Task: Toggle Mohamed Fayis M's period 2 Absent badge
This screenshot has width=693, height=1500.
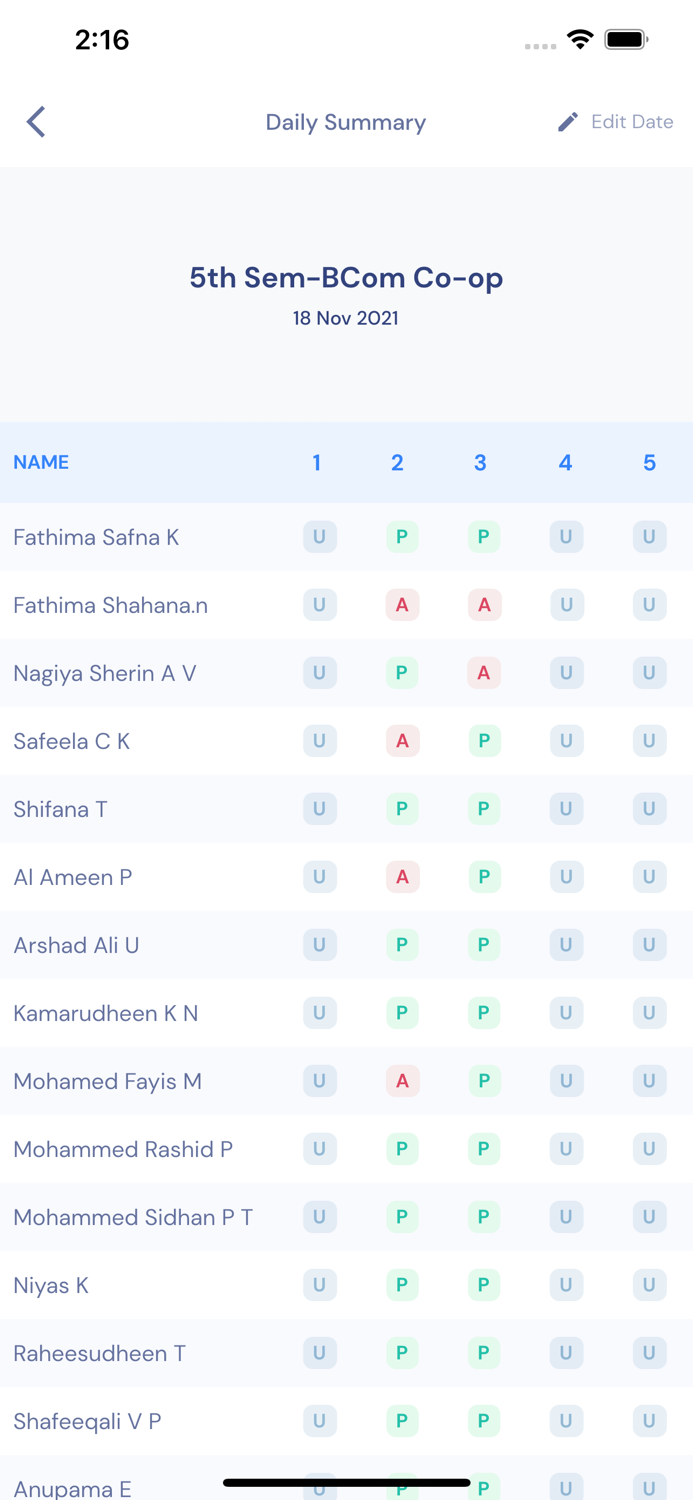Action: point(402,1081)
